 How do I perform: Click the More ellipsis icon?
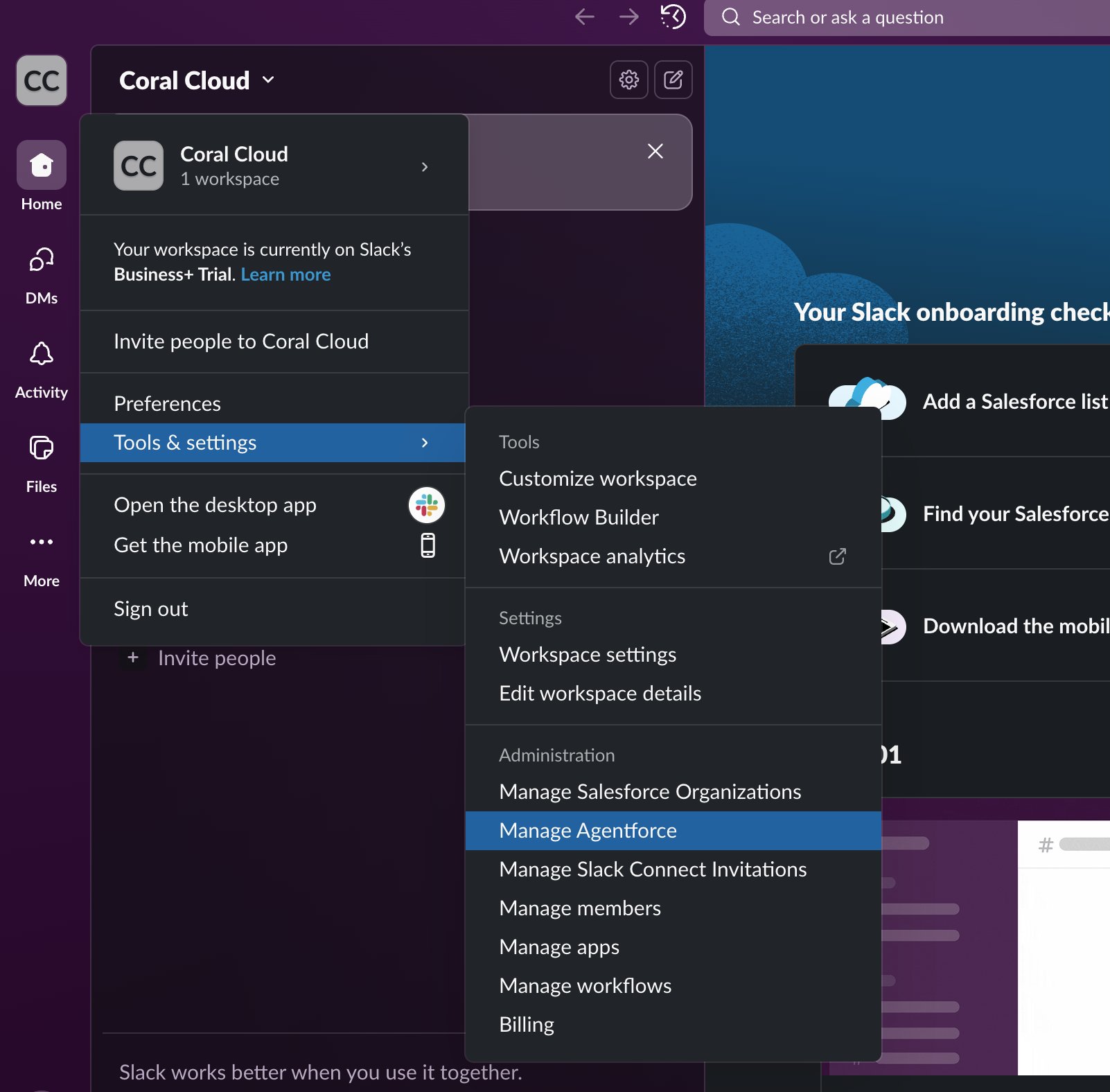(x=42, y=543)
